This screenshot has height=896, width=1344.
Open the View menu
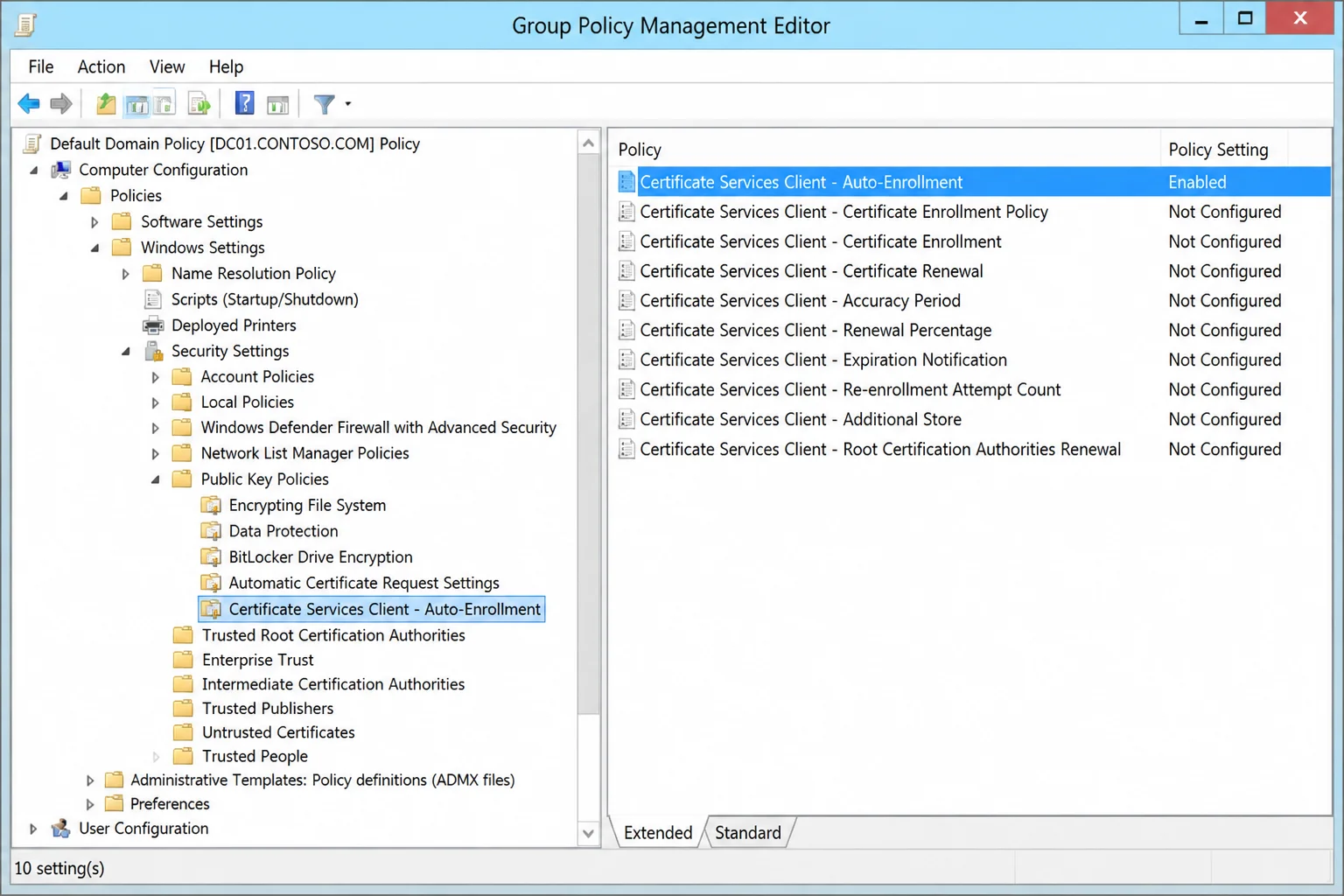point(167,66)
